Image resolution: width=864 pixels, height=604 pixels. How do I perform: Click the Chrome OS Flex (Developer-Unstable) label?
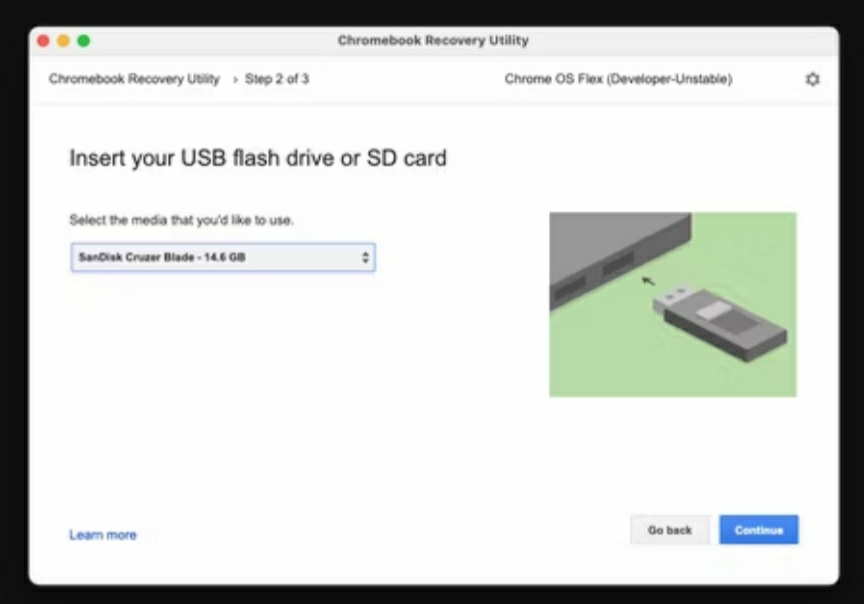pos(618,79)
